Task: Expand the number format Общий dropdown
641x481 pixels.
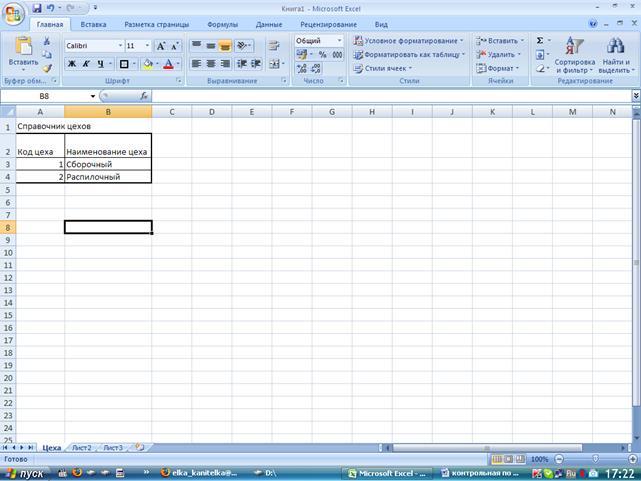Action: [339, 41]
